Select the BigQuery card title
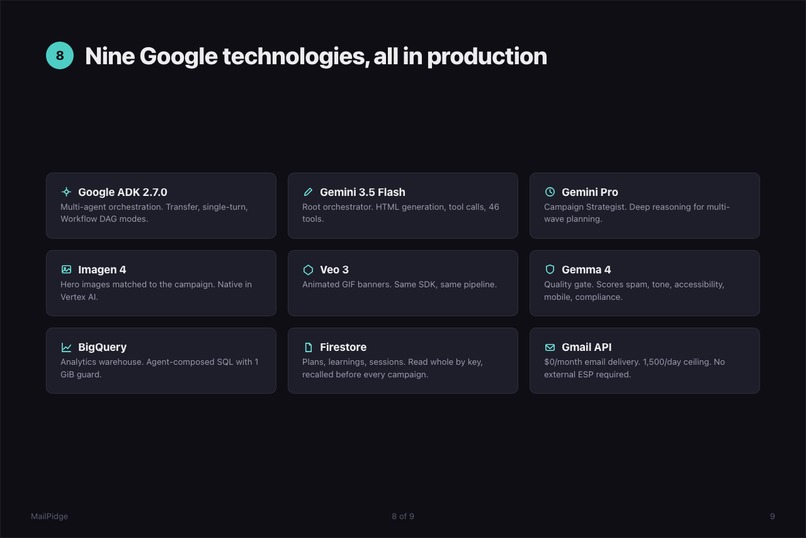This screenshot has width=806, height=538. [102, 347]
